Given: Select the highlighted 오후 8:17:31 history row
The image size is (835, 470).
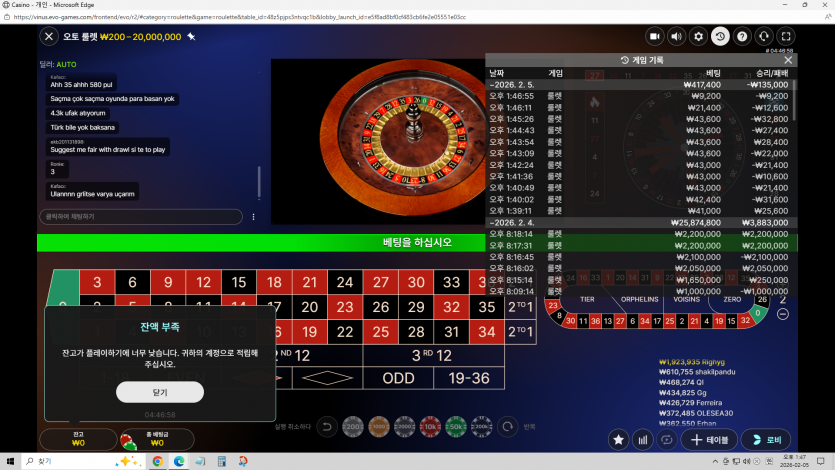Looking at the screenshot, I should tap(641, 245).
